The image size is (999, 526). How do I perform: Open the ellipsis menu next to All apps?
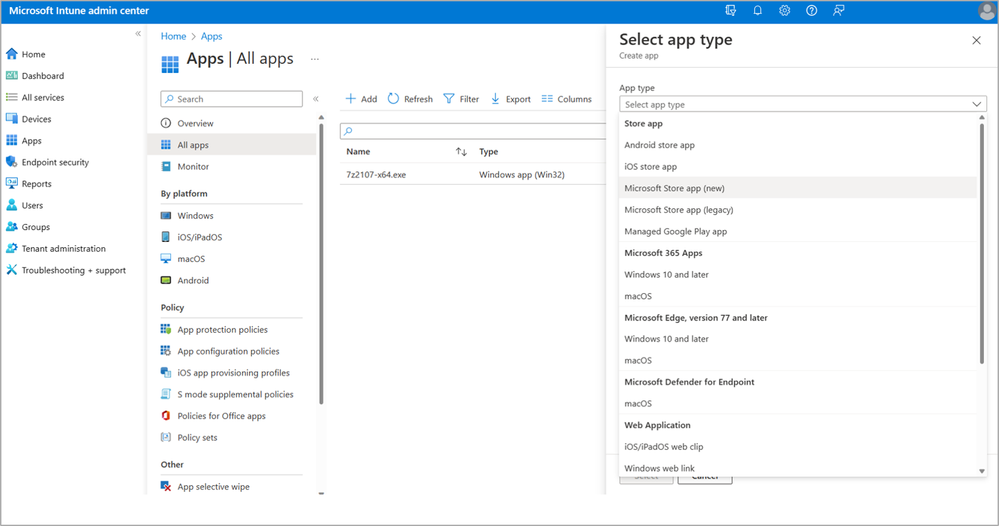point(315,59)
